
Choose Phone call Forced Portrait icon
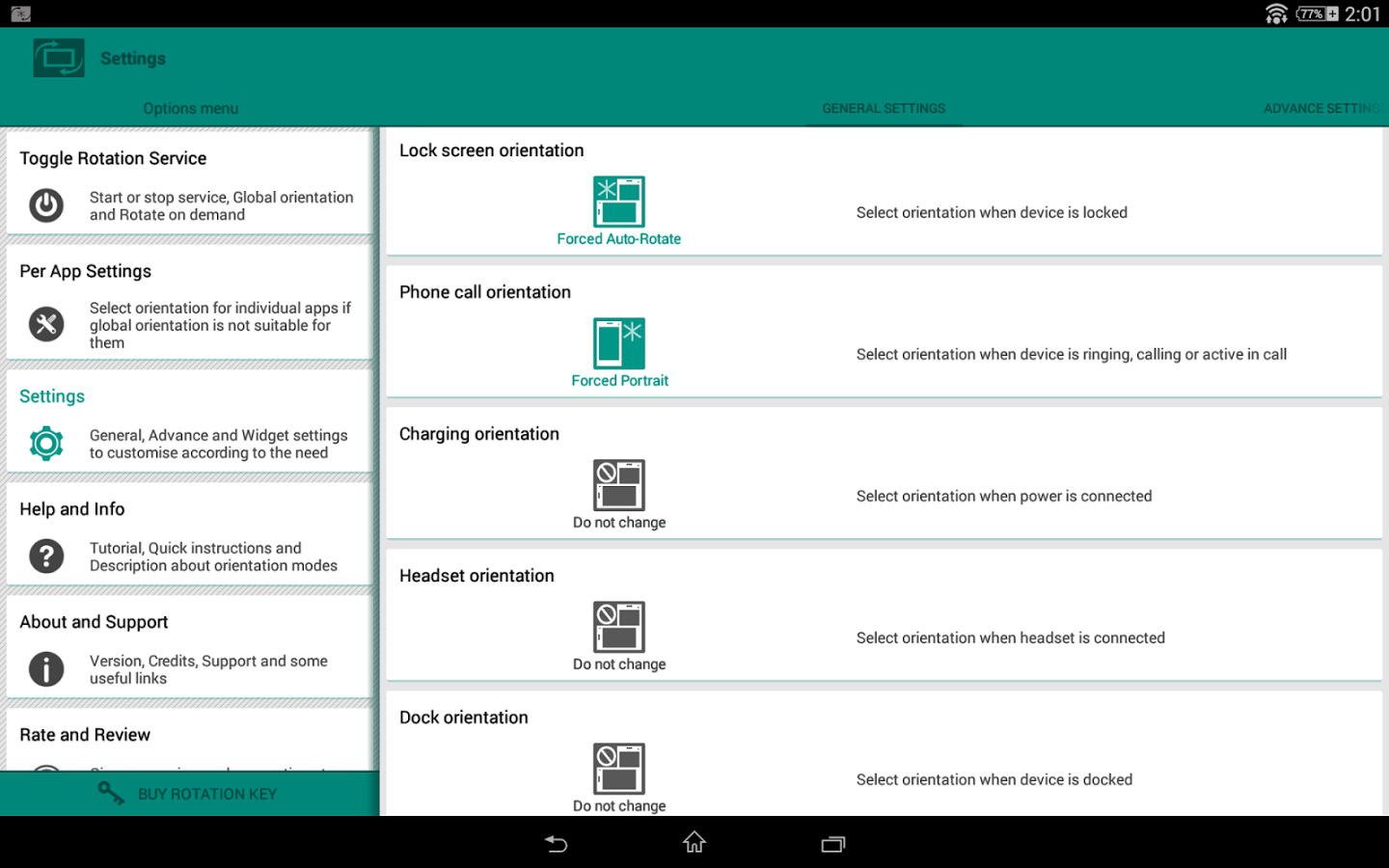coord(619,343)
